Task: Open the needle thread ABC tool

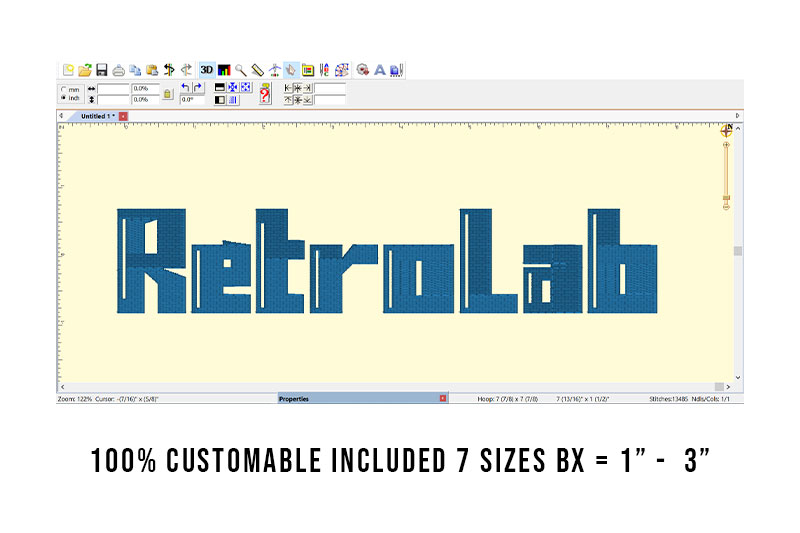Action: 324,70
